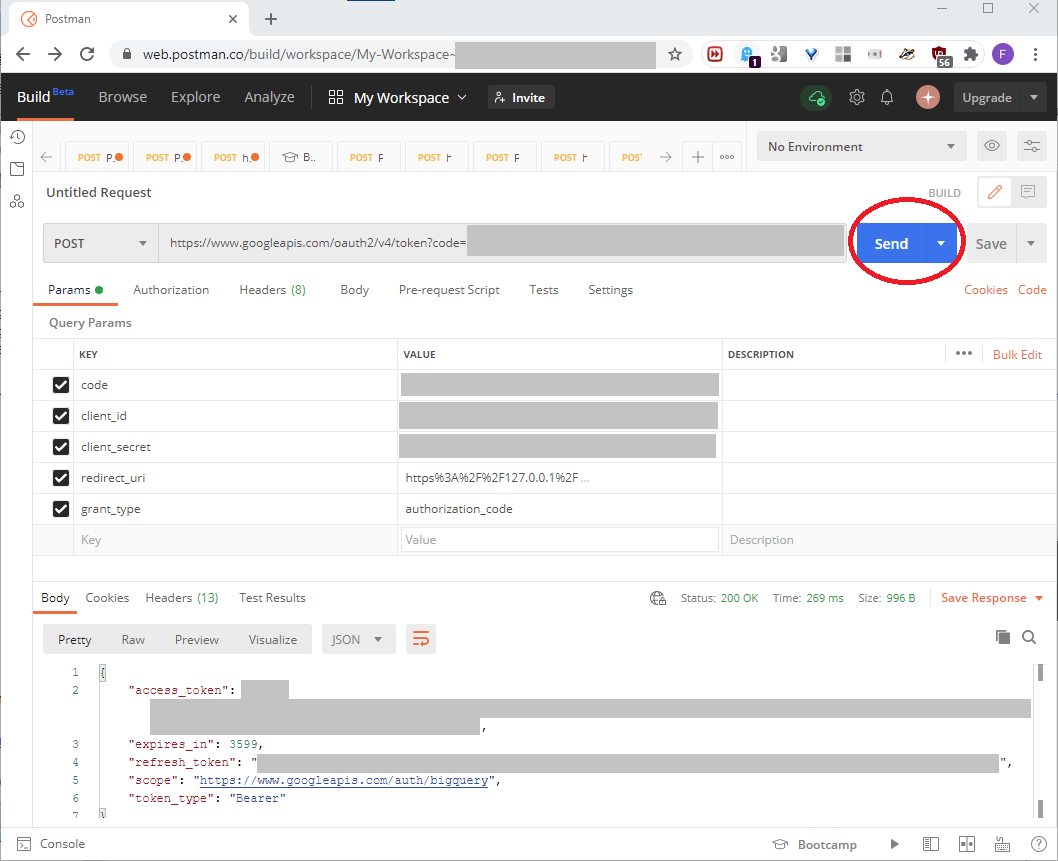Copy response body icon
This screenshot has height=861, width=1058.
point(1003,637)
